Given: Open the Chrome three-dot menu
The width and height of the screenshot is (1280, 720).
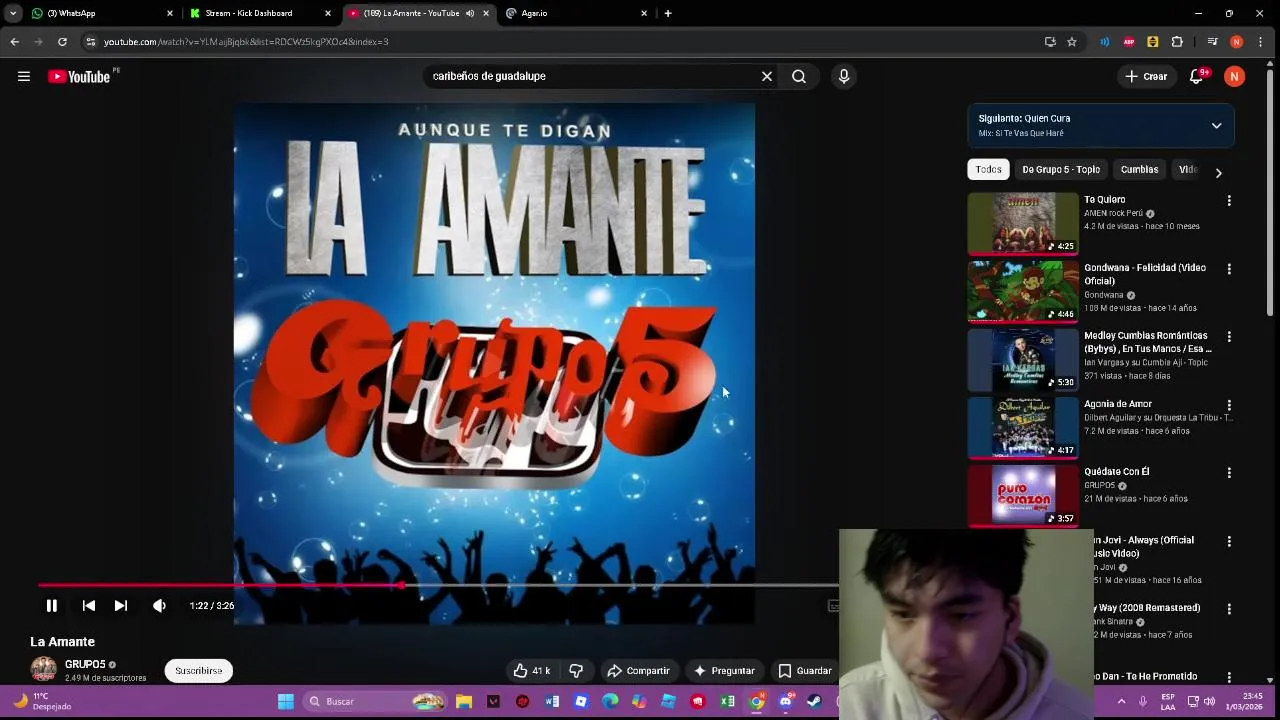Looking at the screenshot, I should 1261,42.
